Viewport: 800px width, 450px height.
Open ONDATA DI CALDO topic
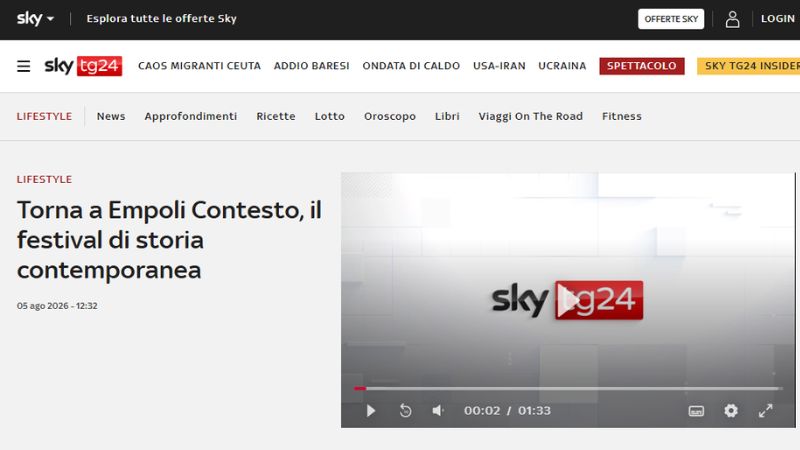(x=411, y=66)
